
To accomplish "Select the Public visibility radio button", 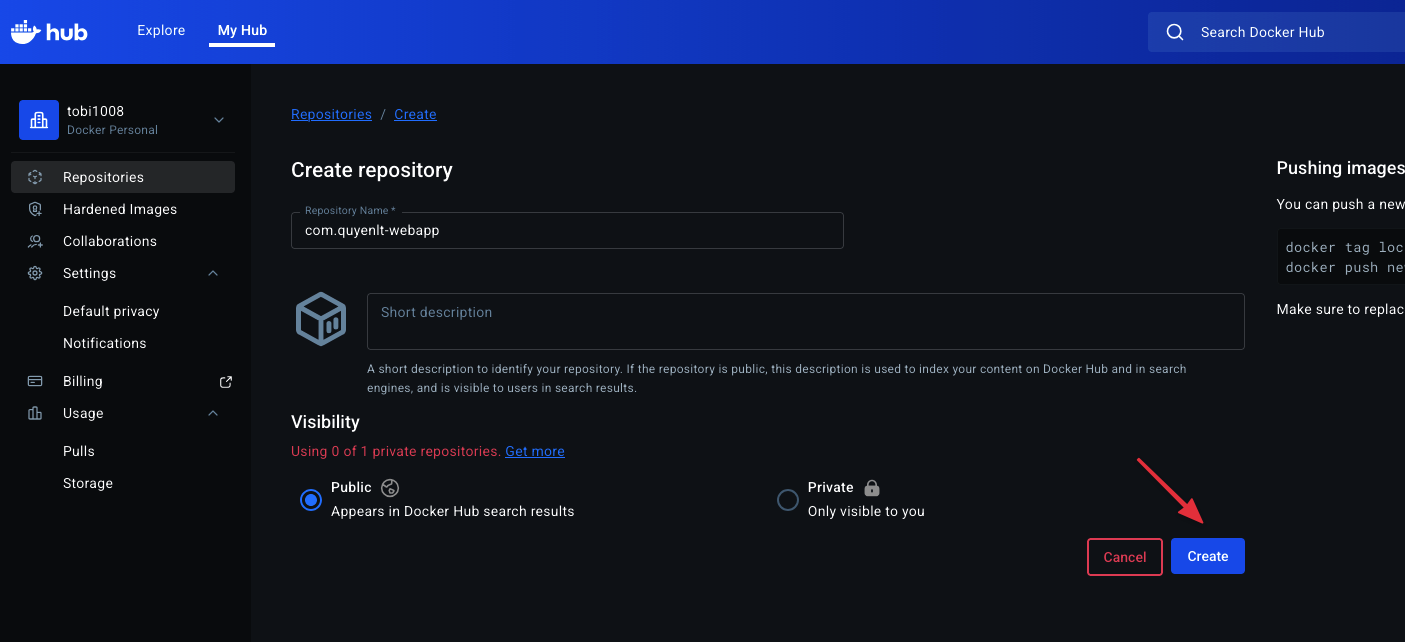I will pos(311,499).
